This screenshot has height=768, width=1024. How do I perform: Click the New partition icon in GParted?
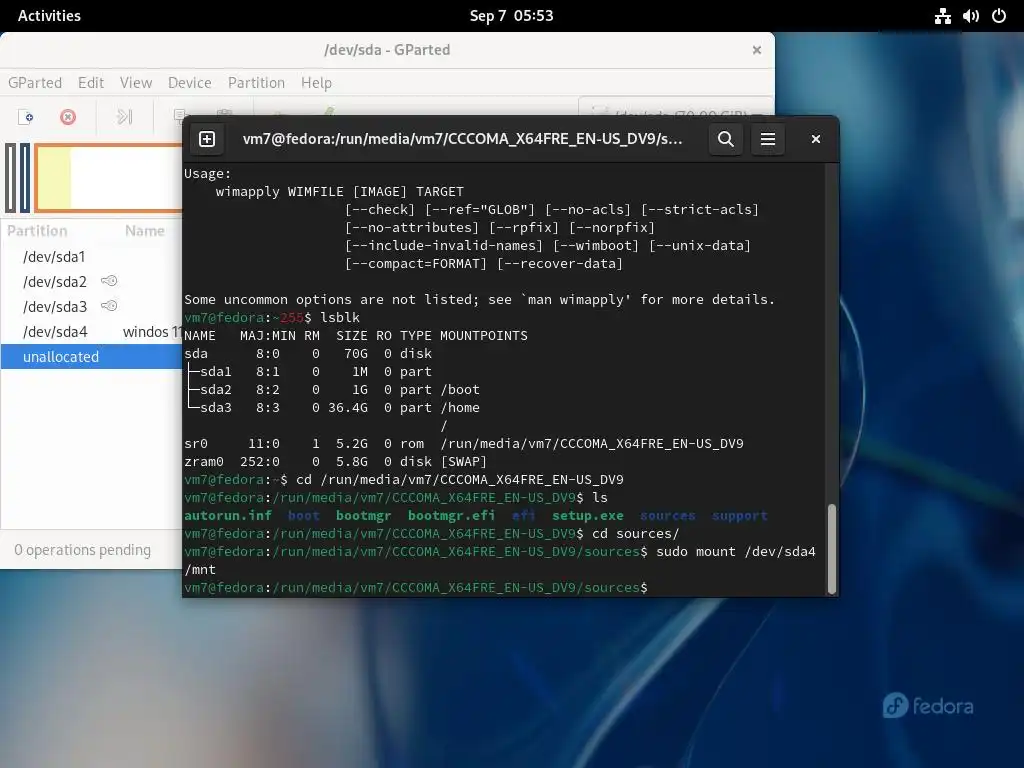(26, 117)
